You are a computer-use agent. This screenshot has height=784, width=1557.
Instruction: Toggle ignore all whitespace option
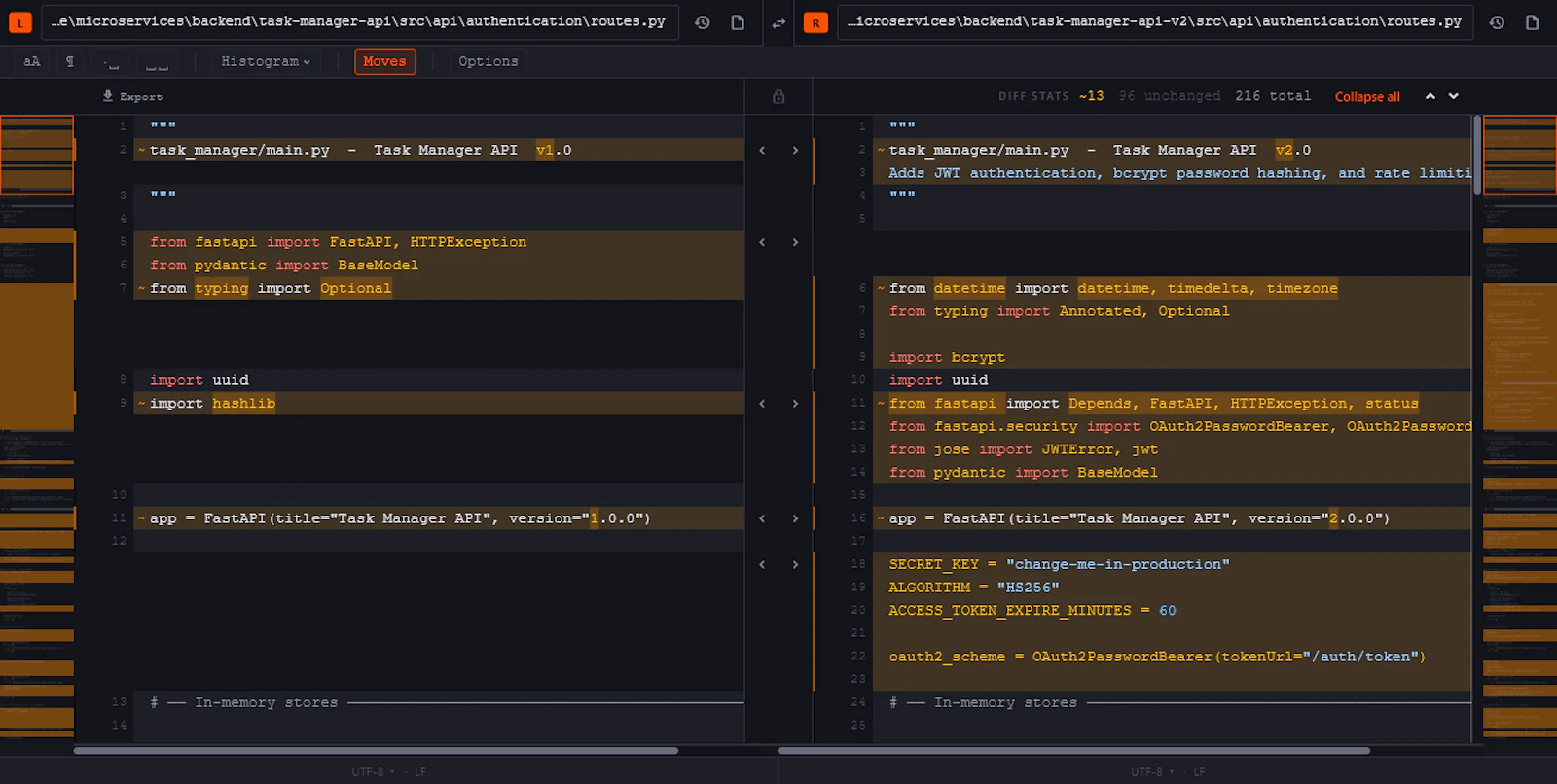[157, 61]
